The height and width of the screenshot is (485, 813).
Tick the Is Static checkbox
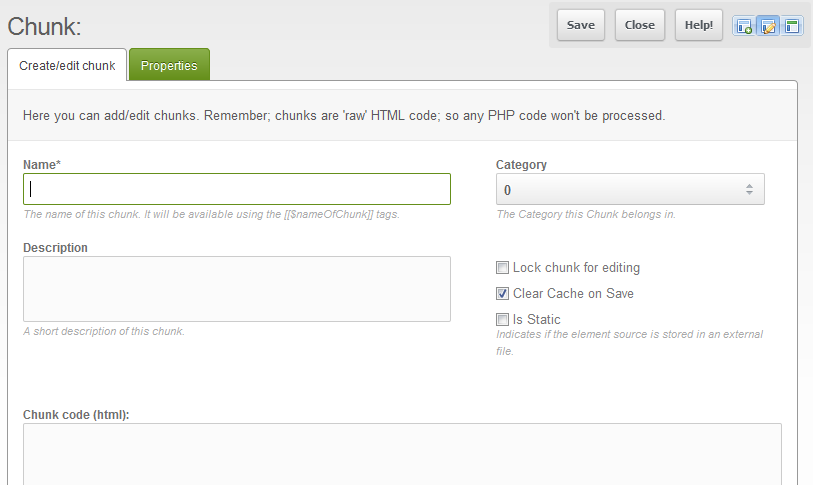502,320
